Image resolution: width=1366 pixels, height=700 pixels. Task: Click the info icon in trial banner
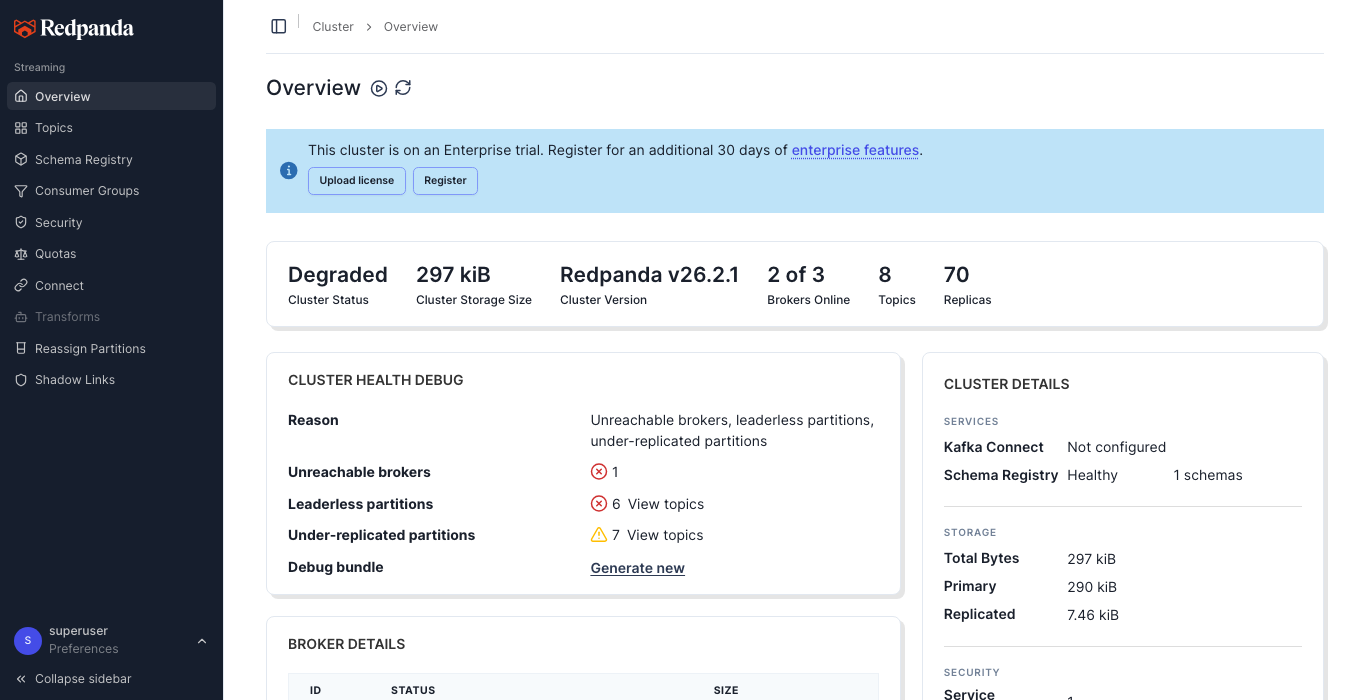289,171
